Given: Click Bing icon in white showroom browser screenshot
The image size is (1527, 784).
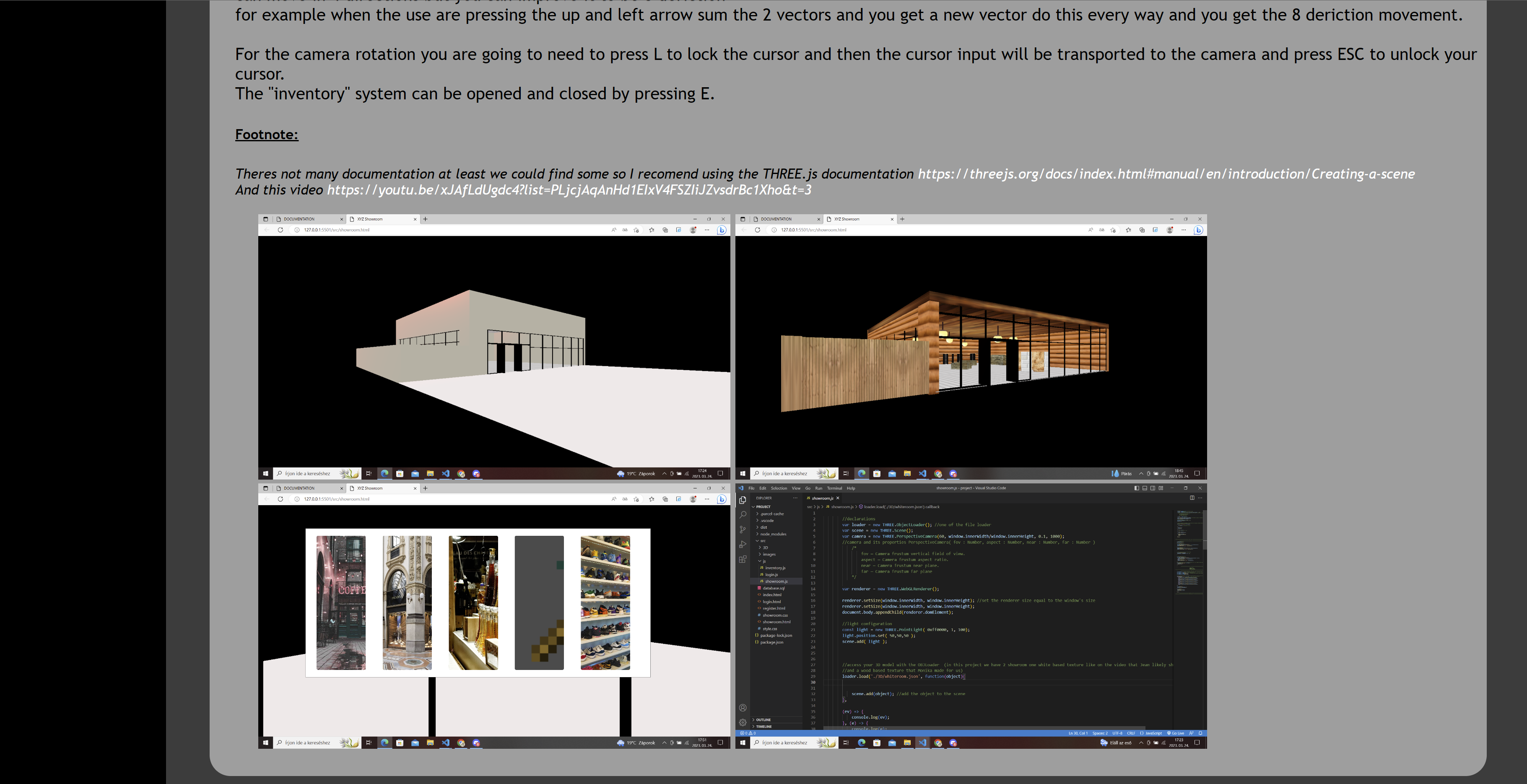Looking at the screenshot, I should coord(722,230).
